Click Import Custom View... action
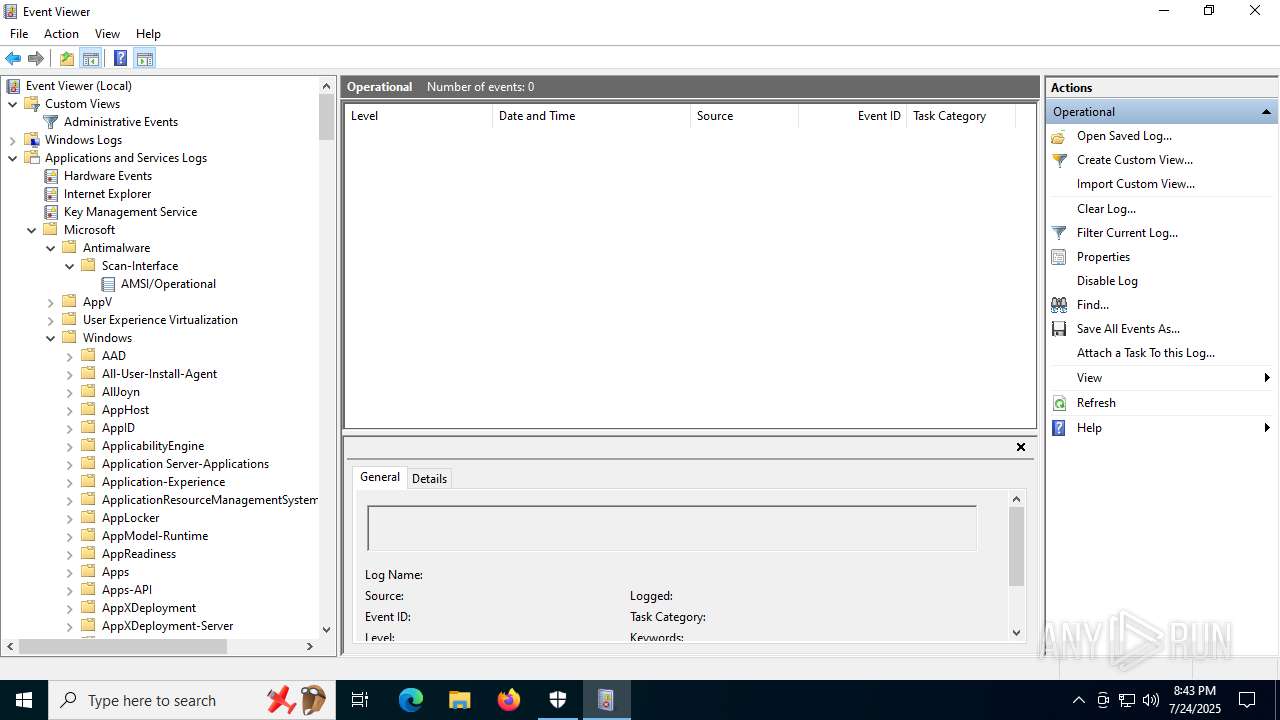This screenshot has height=720, width=1280. pos(1136,184)
